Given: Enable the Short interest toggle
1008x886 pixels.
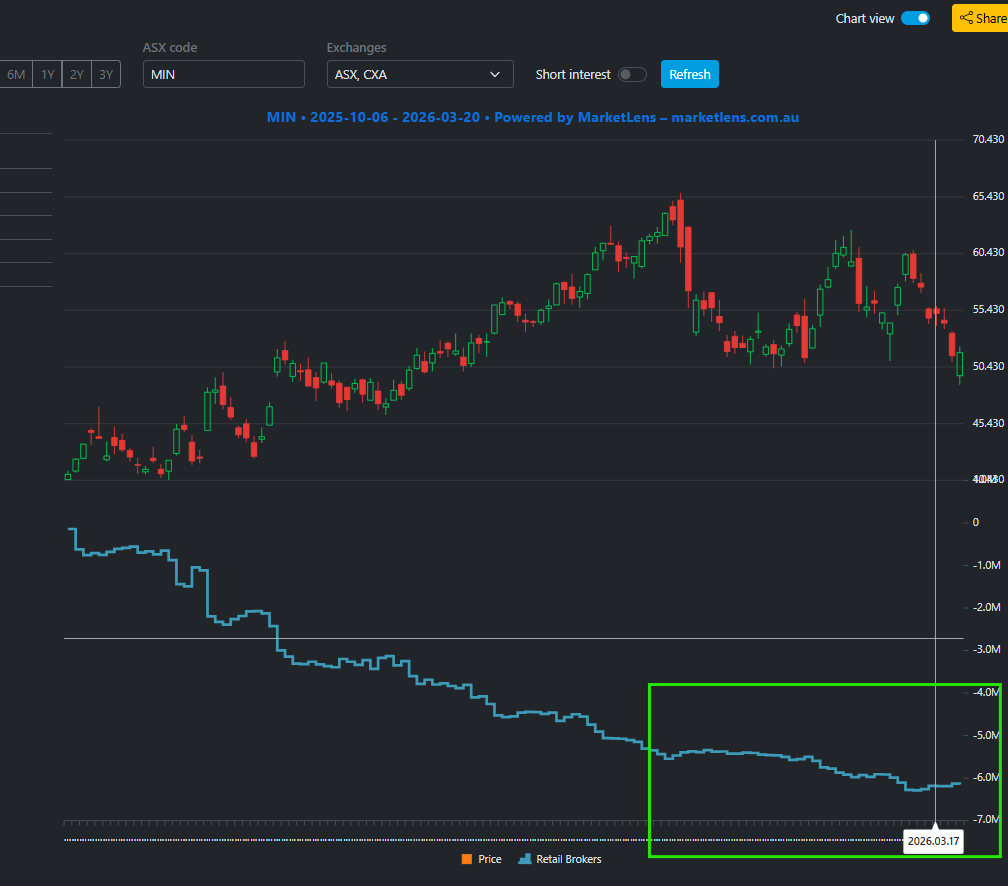Looking at the screenshot, I should pos(632,75).
